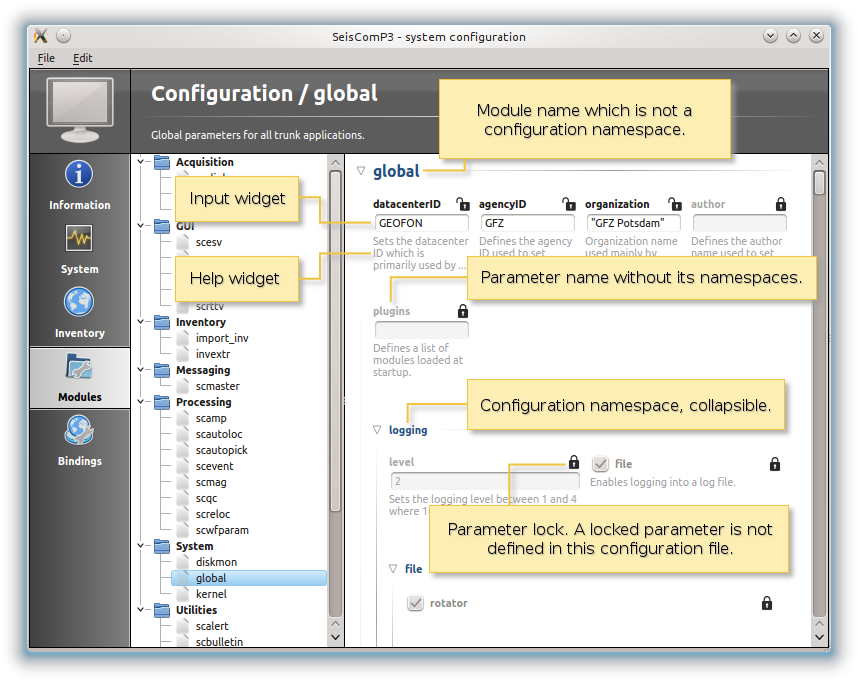Toggle the logging file checkbox
The height and width of the screenshot is (681, 858).
tap(600, 464)
